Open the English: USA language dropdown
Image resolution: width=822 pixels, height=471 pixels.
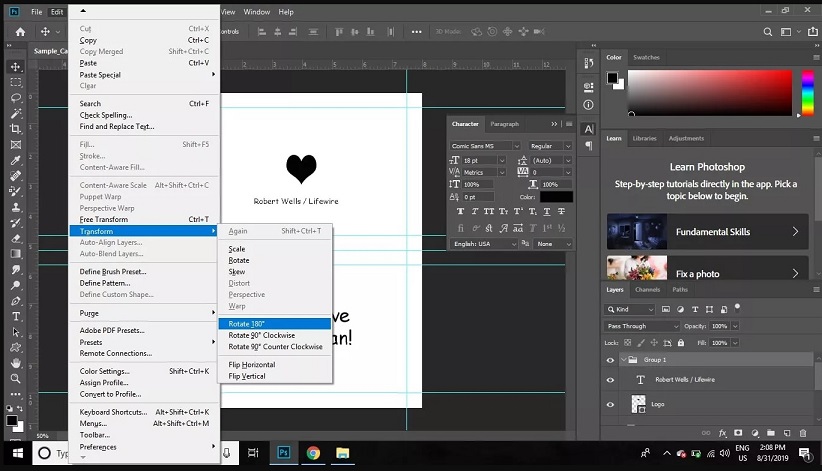click(484, 244)
